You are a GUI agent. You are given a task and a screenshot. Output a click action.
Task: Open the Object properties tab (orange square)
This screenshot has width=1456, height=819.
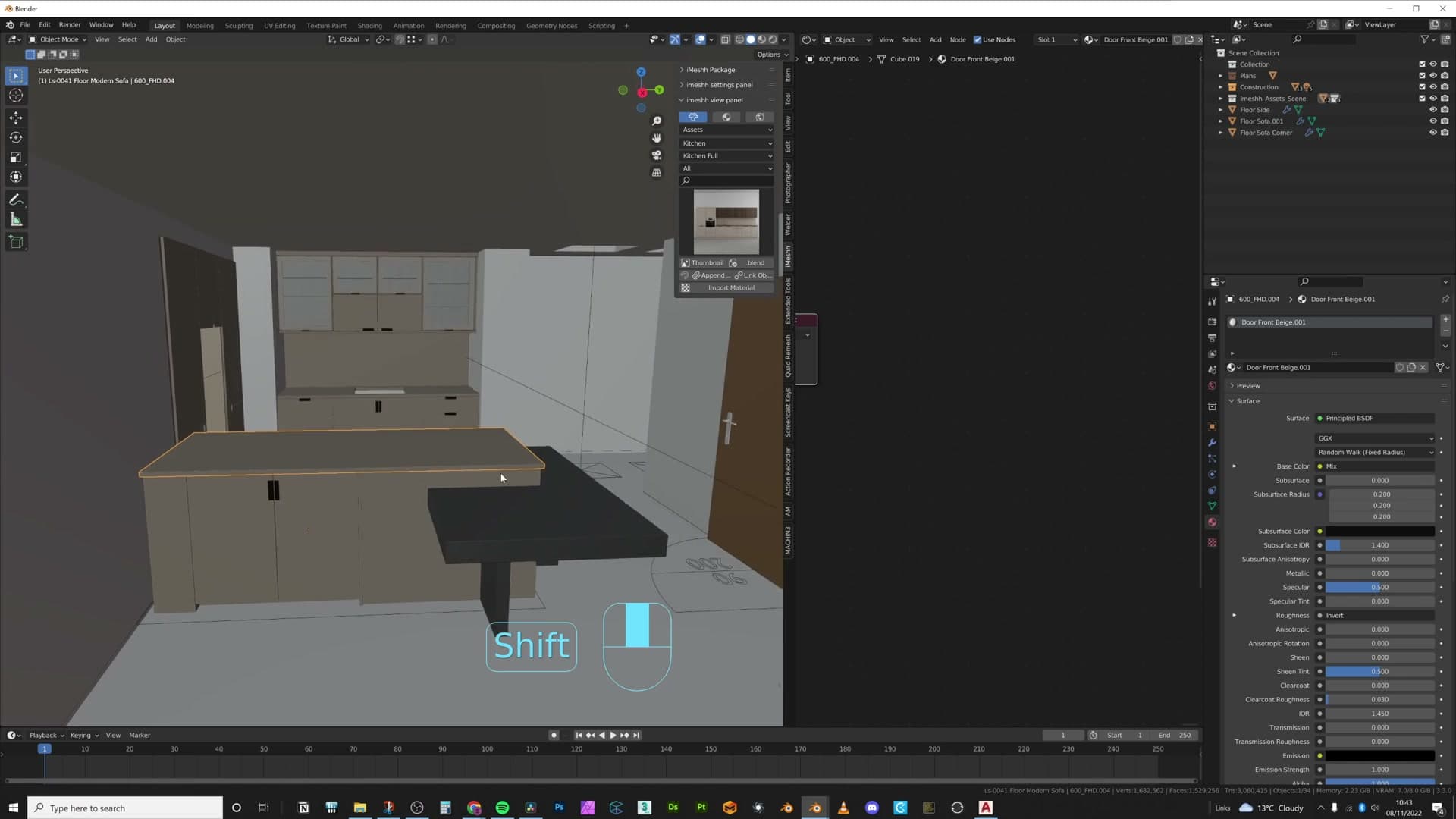tap(1212, 427)
